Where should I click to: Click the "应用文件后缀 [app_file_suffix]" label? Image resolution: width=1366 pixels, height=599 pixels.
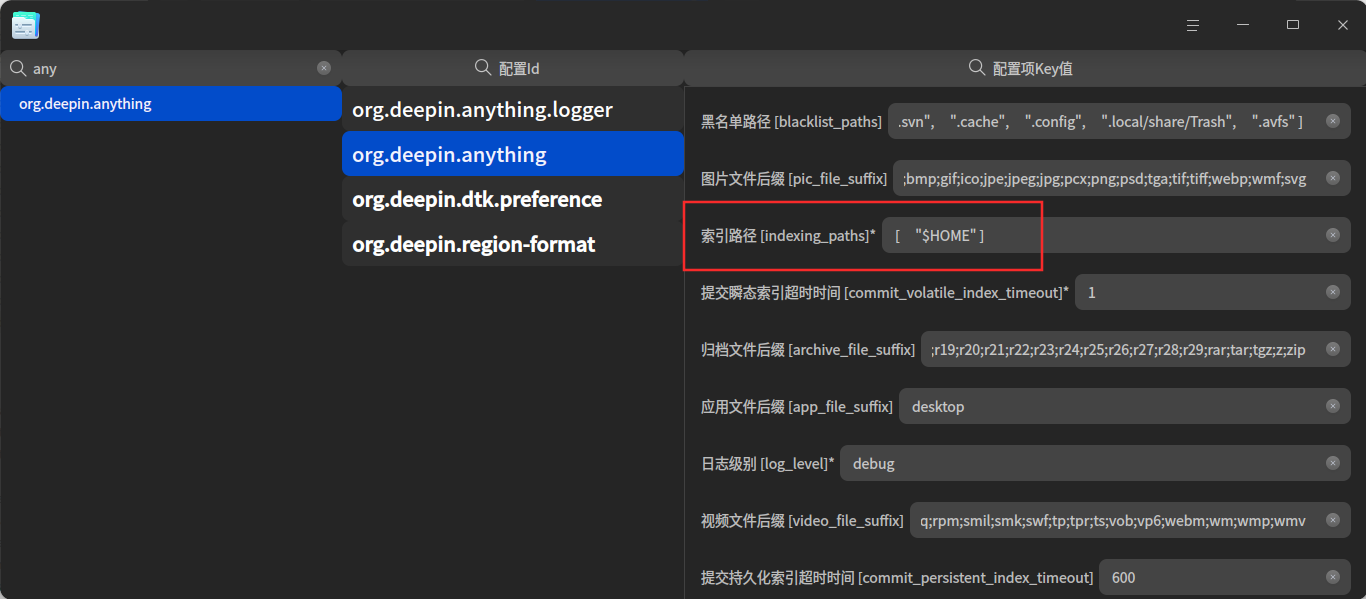(797, 407)
